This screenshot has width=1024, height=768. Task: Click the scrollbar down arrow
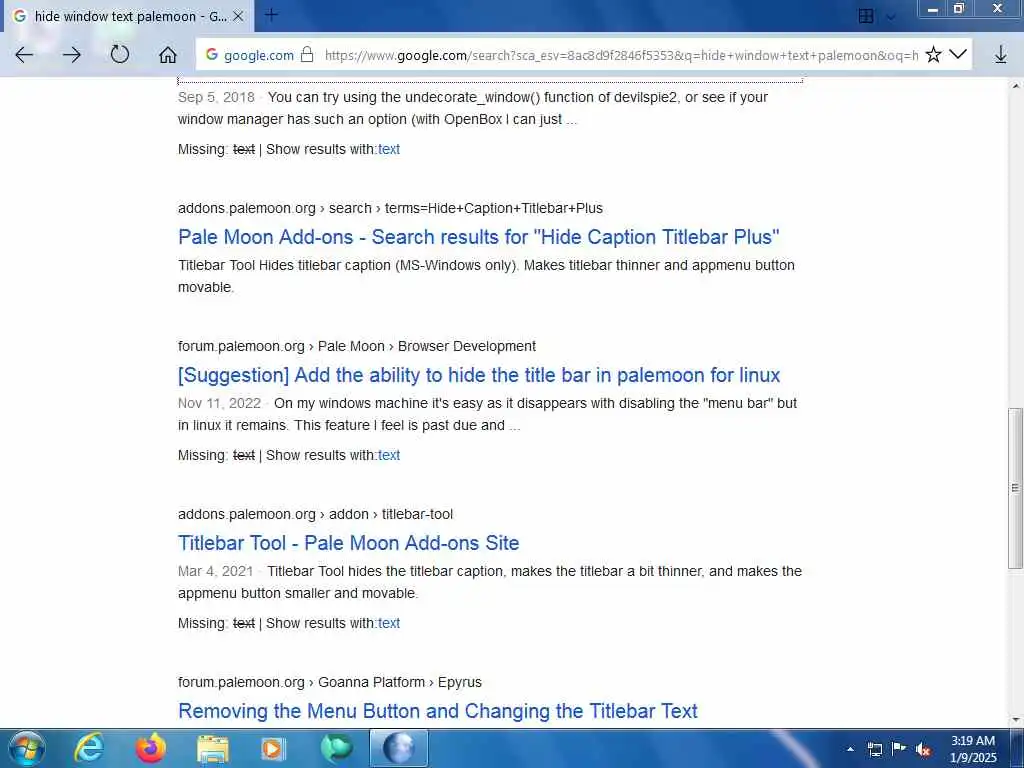[x=1016, y=720]
